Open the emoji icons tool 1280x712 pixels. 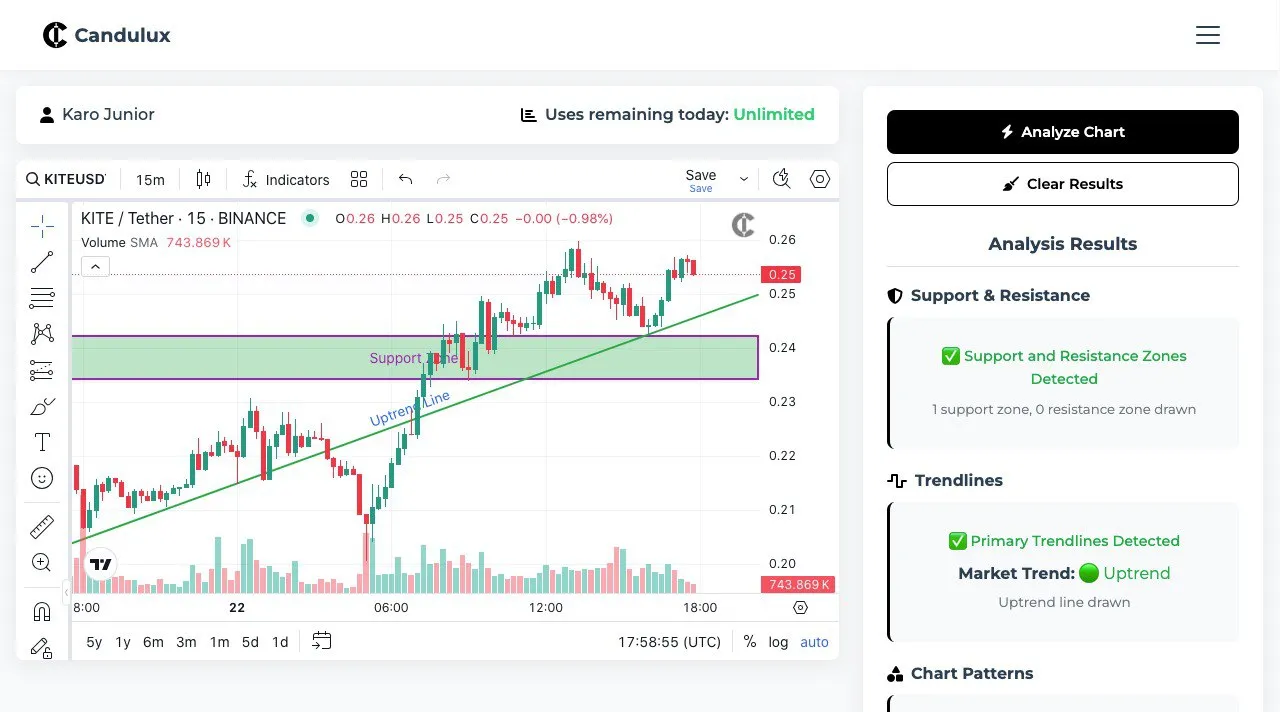(42, 479)
